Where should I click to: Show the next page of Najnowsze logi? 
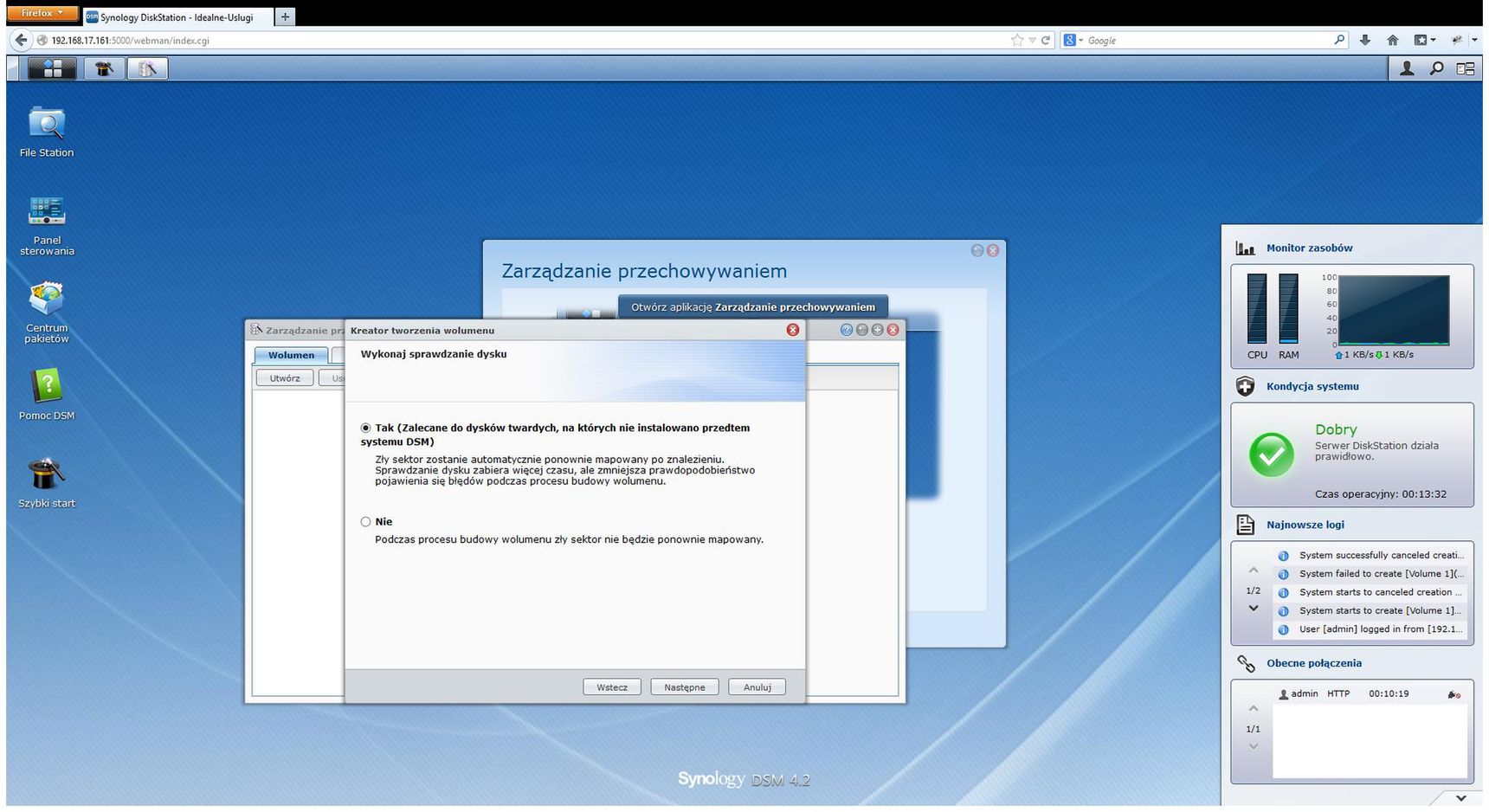[x=1253, y=609]
